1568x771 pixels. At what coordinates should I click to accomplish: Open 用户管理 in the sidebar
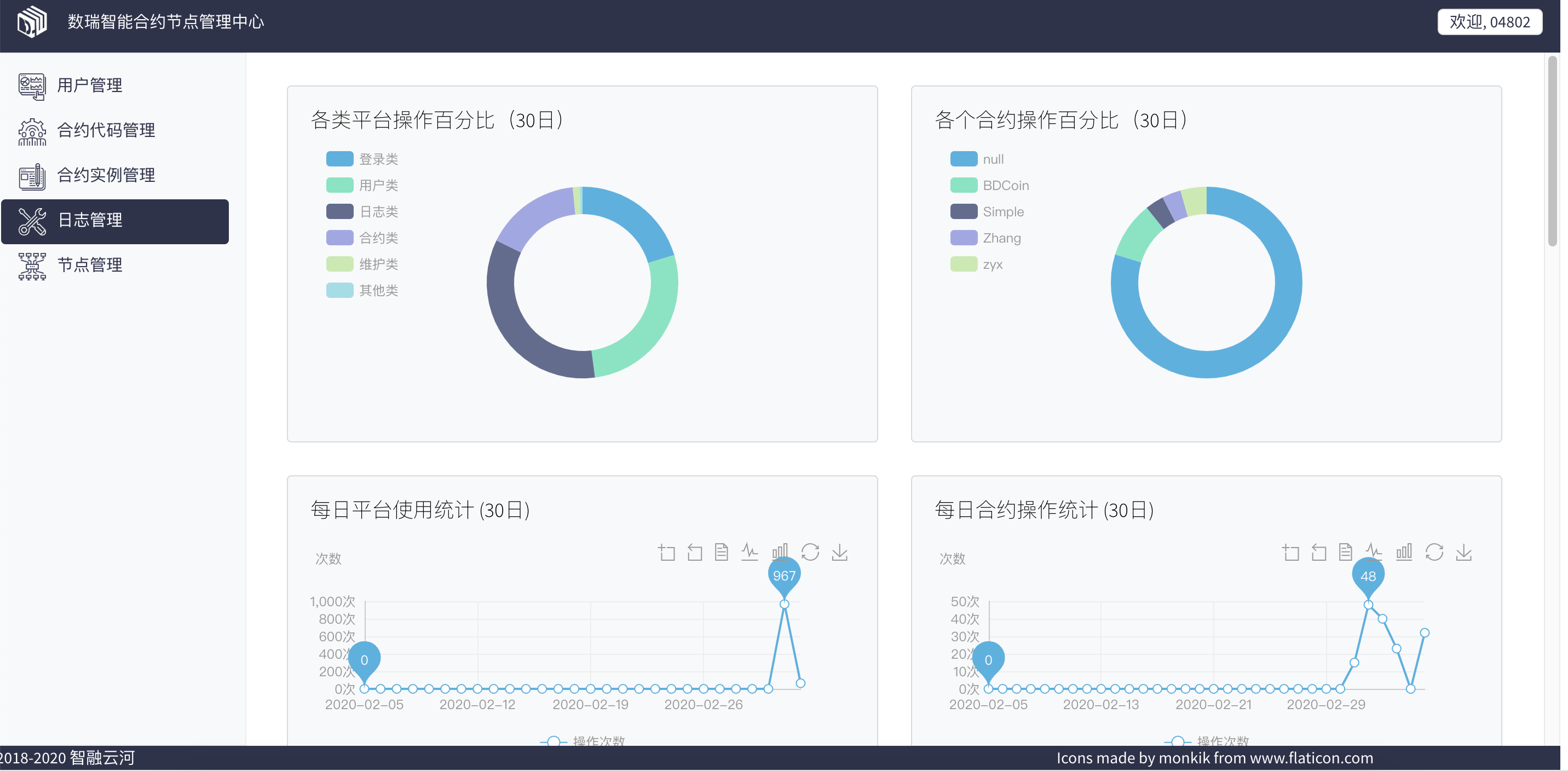coord(89,85)
